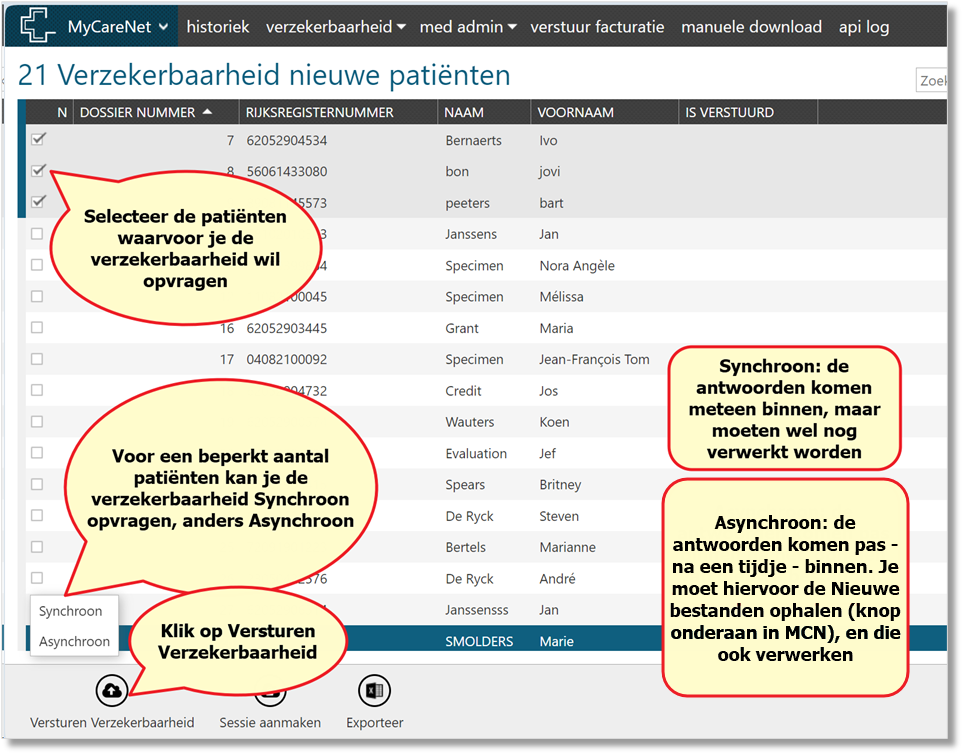
Task: Expand the med admin dropdown menu
Action: point(468,27)
